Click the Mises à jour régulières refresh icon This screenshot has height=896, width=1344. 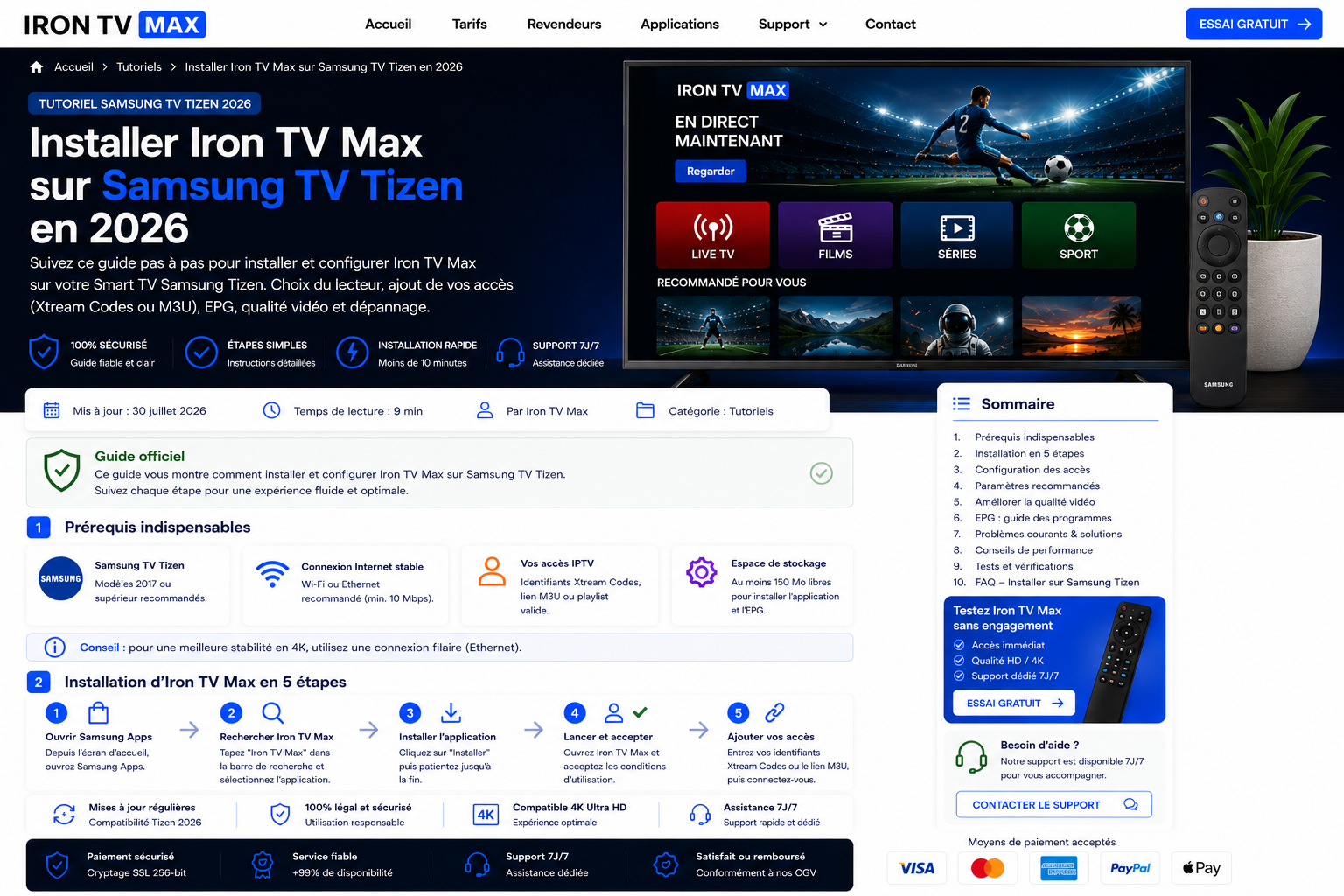(x=64, y=815)
